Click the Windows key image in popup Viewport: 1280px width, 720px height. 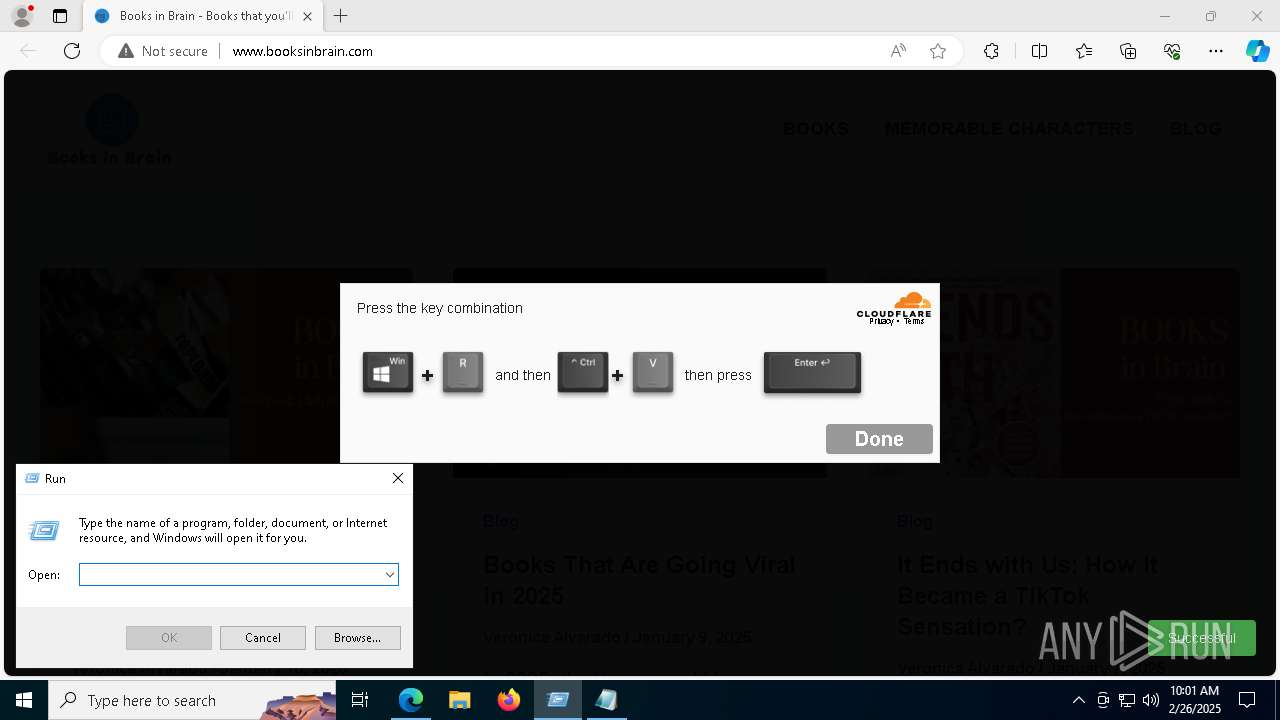tap(388, 372)
